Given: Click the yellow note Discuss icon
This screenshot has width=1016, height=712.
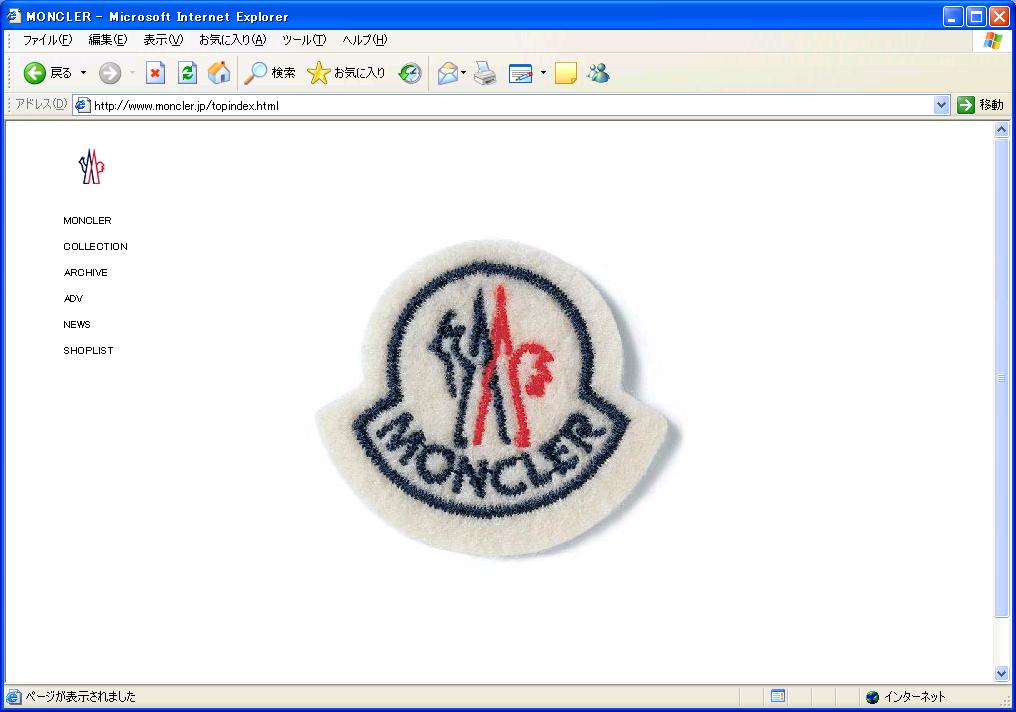Looking at the screenshot, I should [x=566, y=73].
